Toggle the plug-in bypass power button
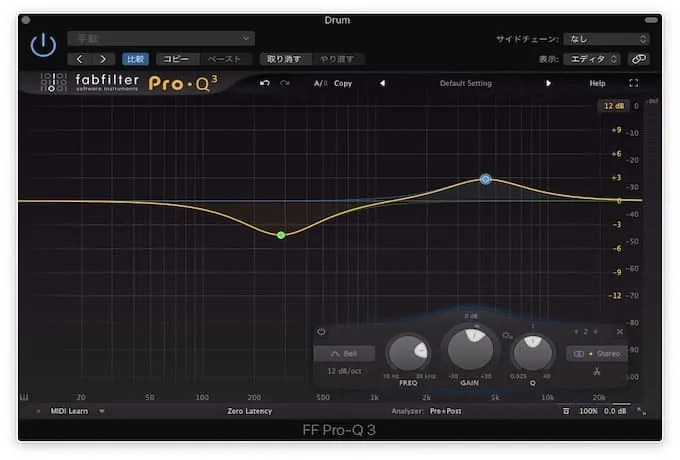This screenshot has width=680, height=460. pos(43,45)
